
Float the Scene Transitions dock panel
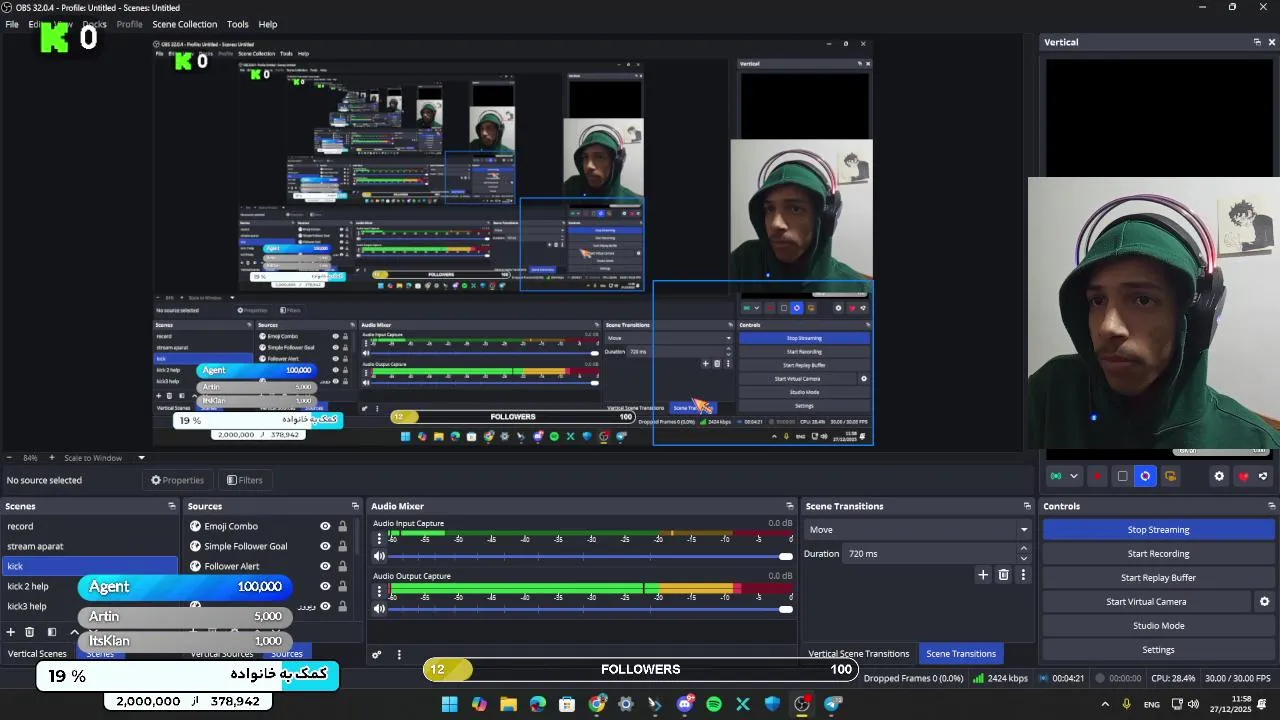click(x=1026, y=506)
